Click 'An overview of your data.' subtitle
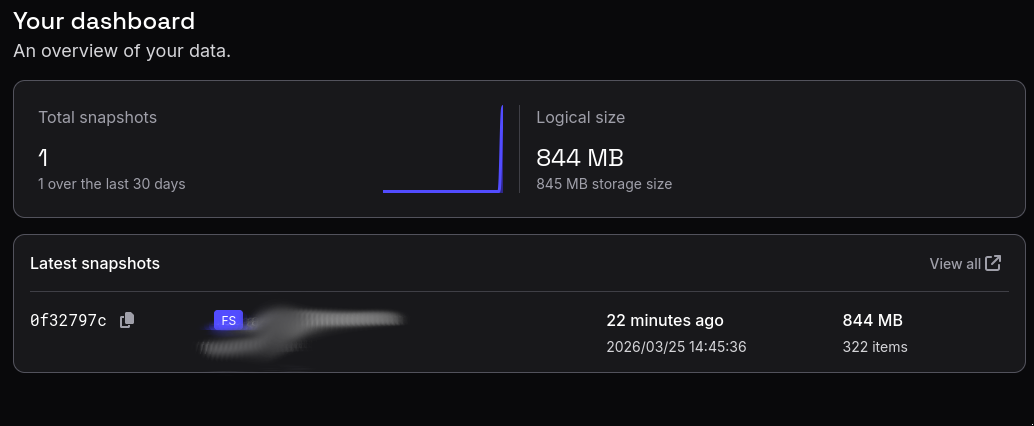Image resolution: width=1034 pixels, height=426 pixels. (x=122, y=50)
